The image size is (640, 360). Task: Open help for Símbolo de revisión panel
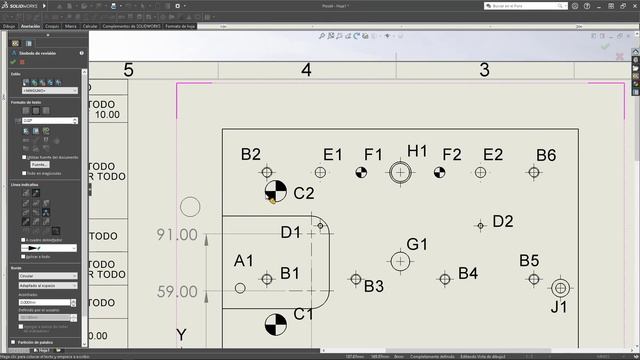tap(82, 53)
